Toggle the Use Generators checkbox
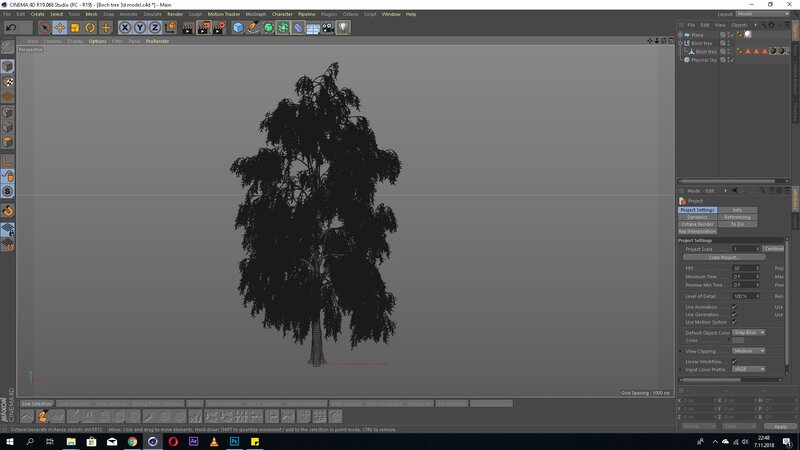The image size is (800, 450). pos(734,314)
